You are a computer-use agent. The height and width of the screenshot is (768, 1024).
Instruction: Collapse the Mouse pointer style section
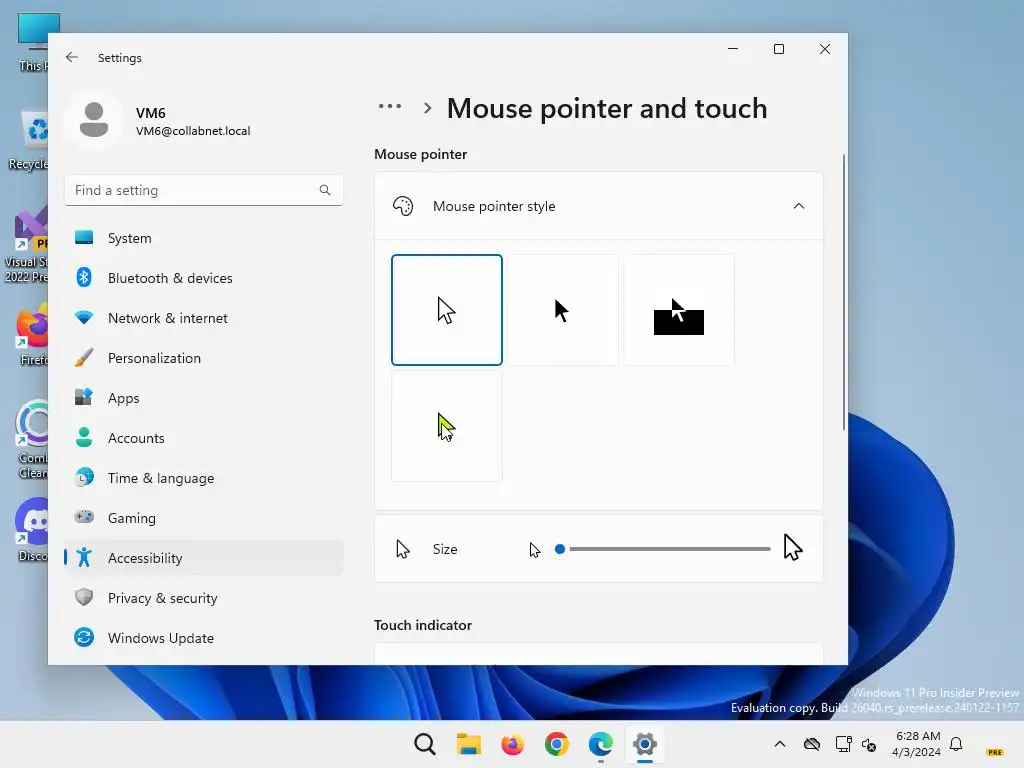[798, 206]
